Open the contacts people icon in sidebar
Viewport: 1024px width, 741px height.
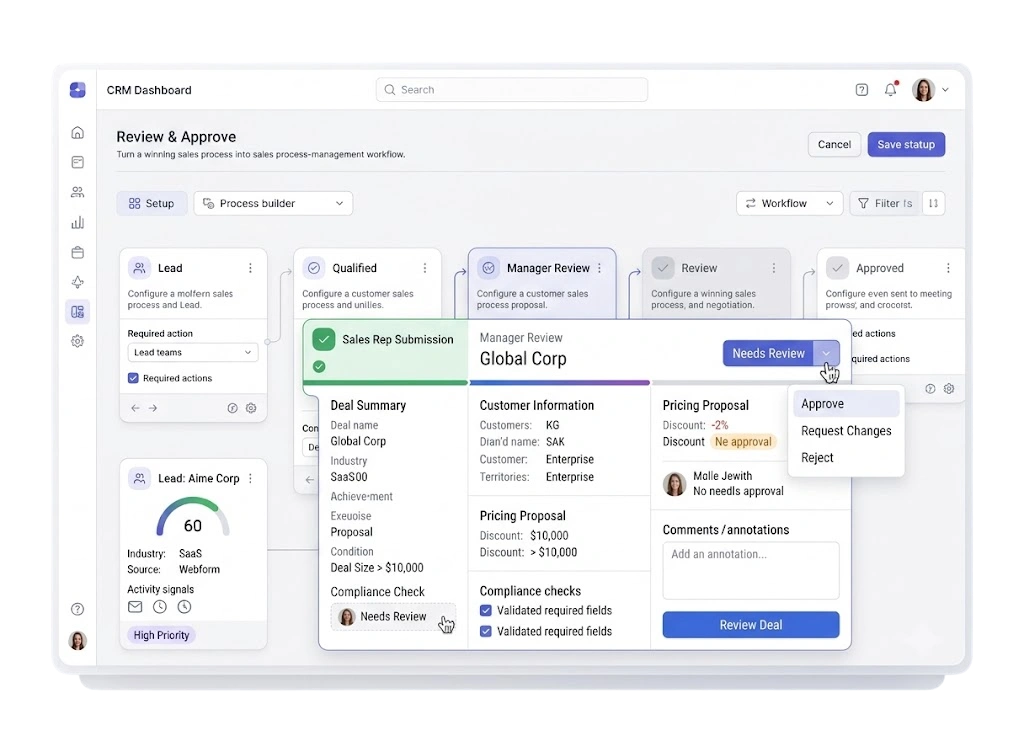pos(77,192)
